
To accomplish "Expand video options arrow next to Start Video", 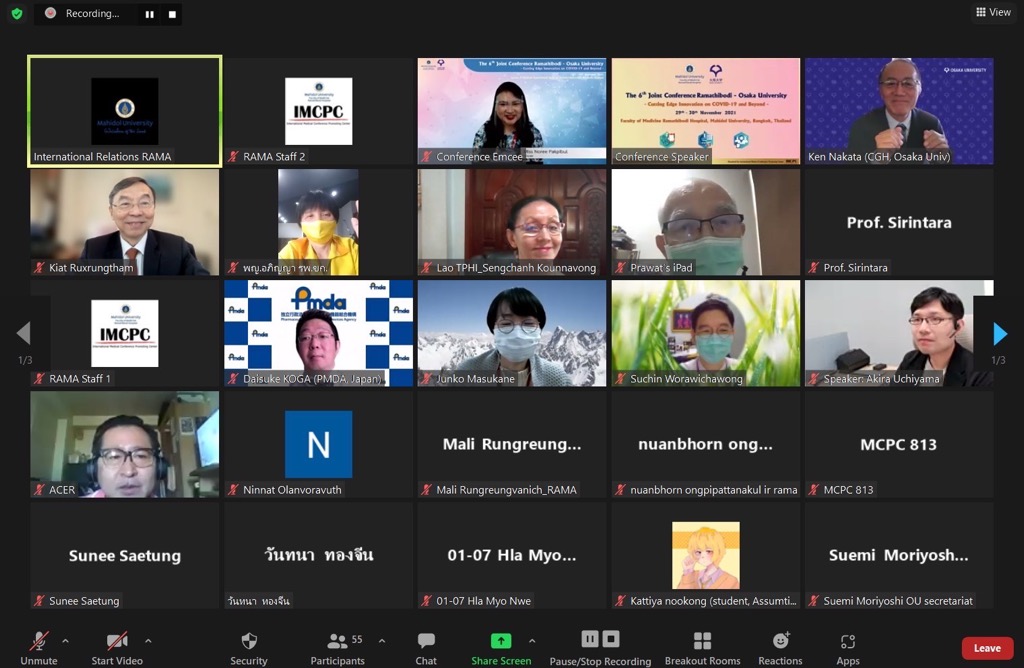I will tap(148, 640).
